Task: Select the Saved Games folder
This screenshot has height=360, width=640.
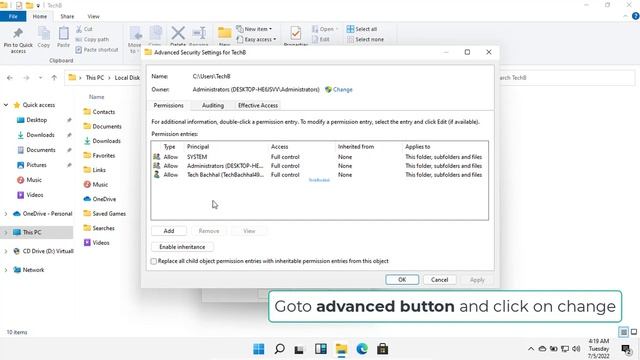Action: [109, 213]
